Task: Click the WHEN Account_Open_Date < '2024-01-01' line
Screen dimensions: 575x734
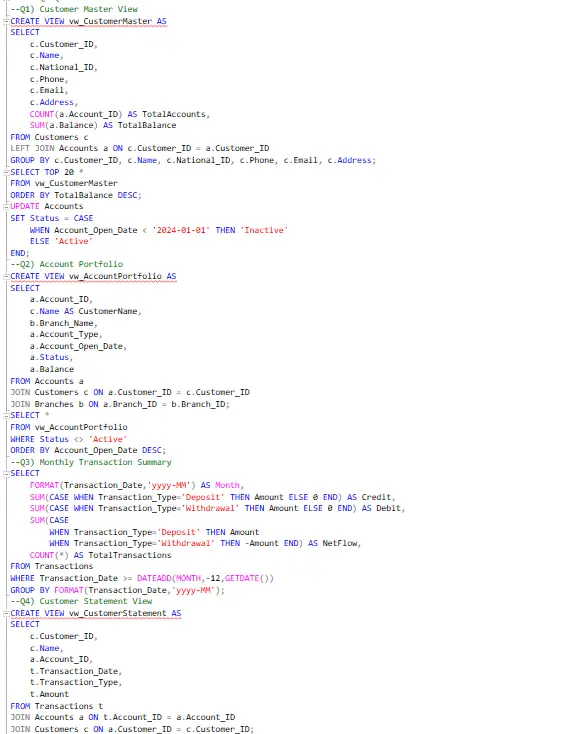Action: tap(159, 230)
